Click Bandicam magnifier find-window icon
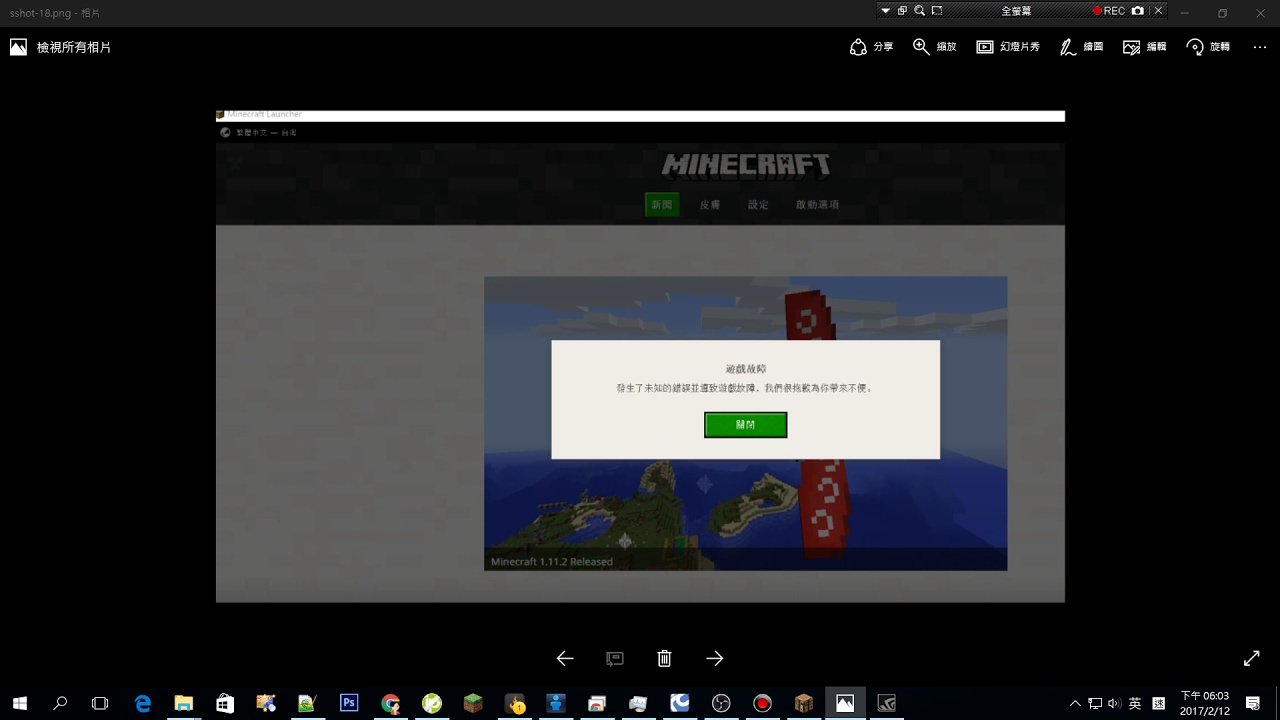Screen dimensions: 1280x720 pos(919,10)
